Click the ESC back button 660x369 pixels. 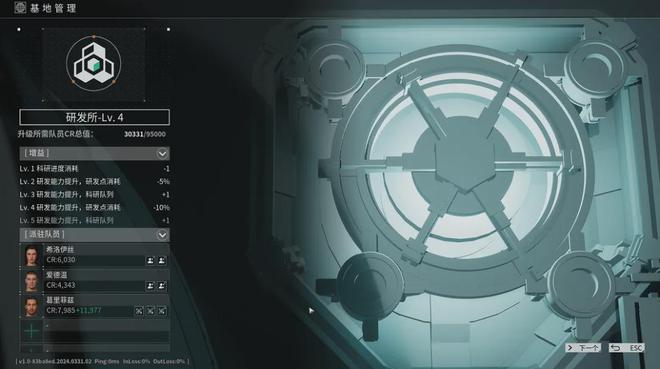pyautogui.click(x=626, y=348)
